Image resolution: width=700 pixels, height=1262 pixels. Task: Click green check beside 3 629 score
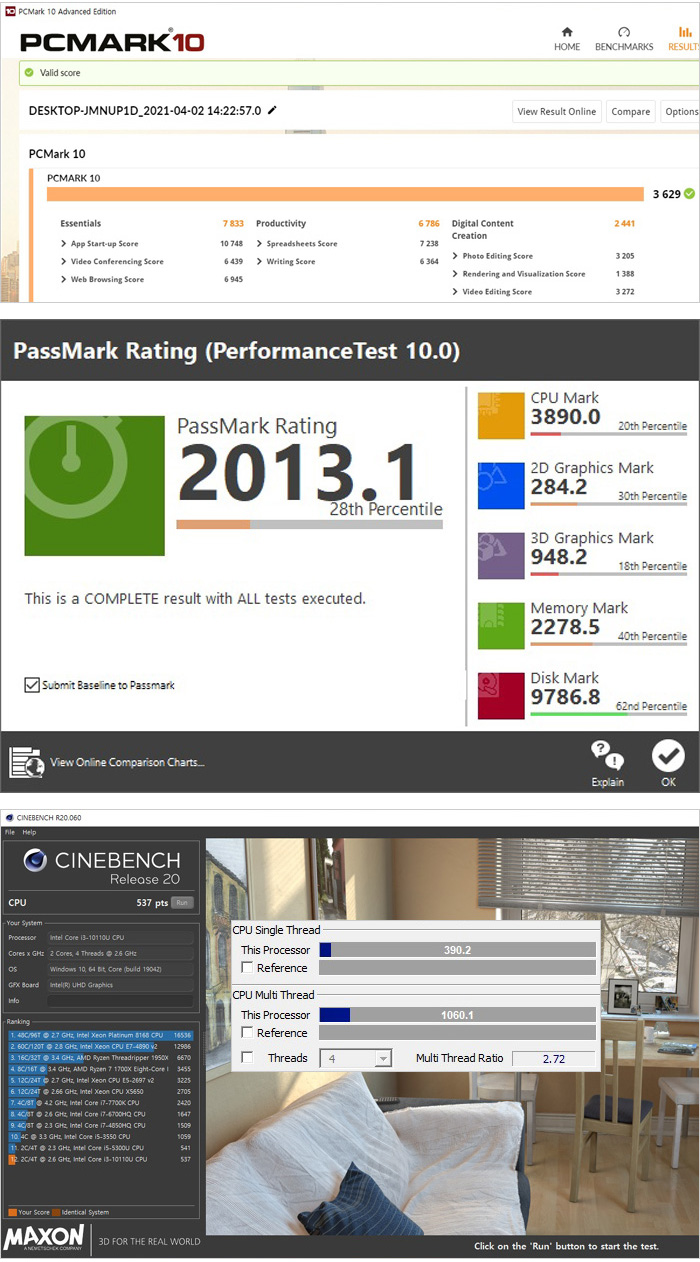(690, 194)
